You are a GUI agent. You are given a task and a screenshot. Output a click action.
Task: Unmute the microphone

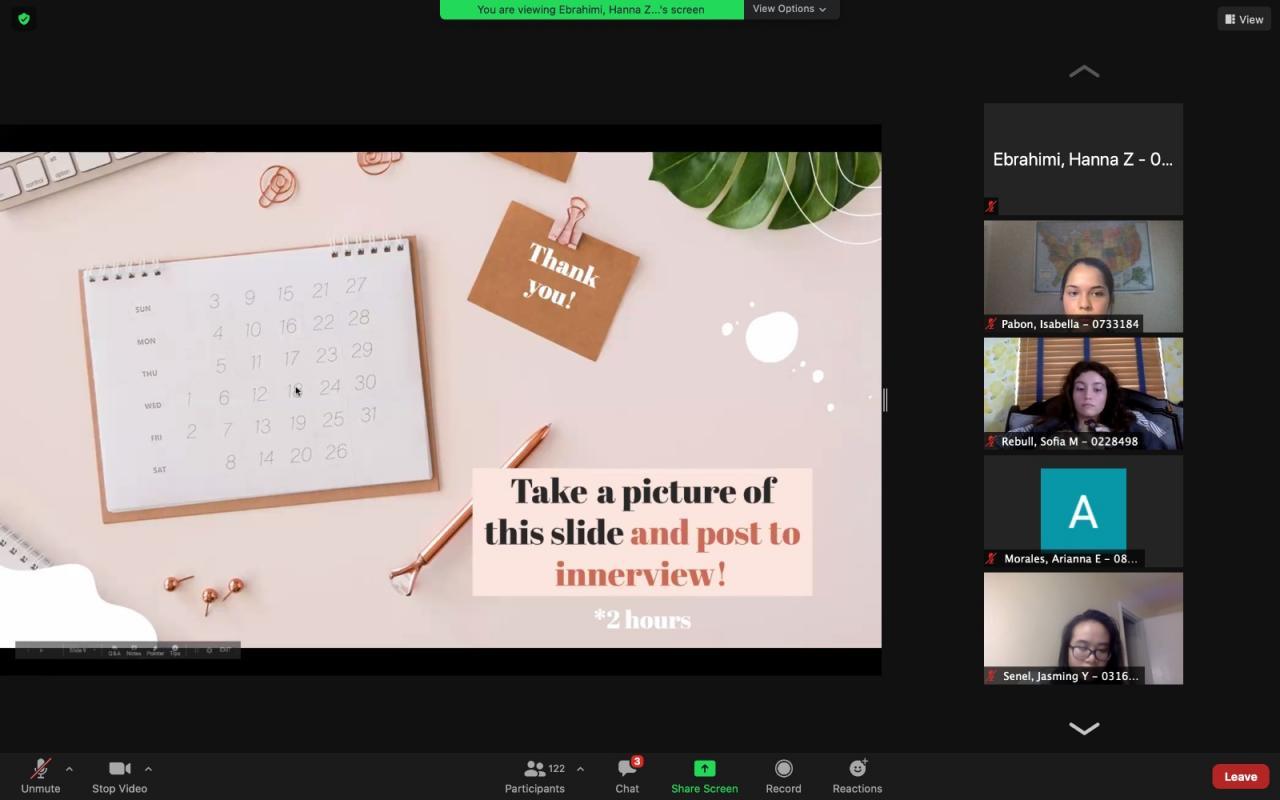[40, 775]
